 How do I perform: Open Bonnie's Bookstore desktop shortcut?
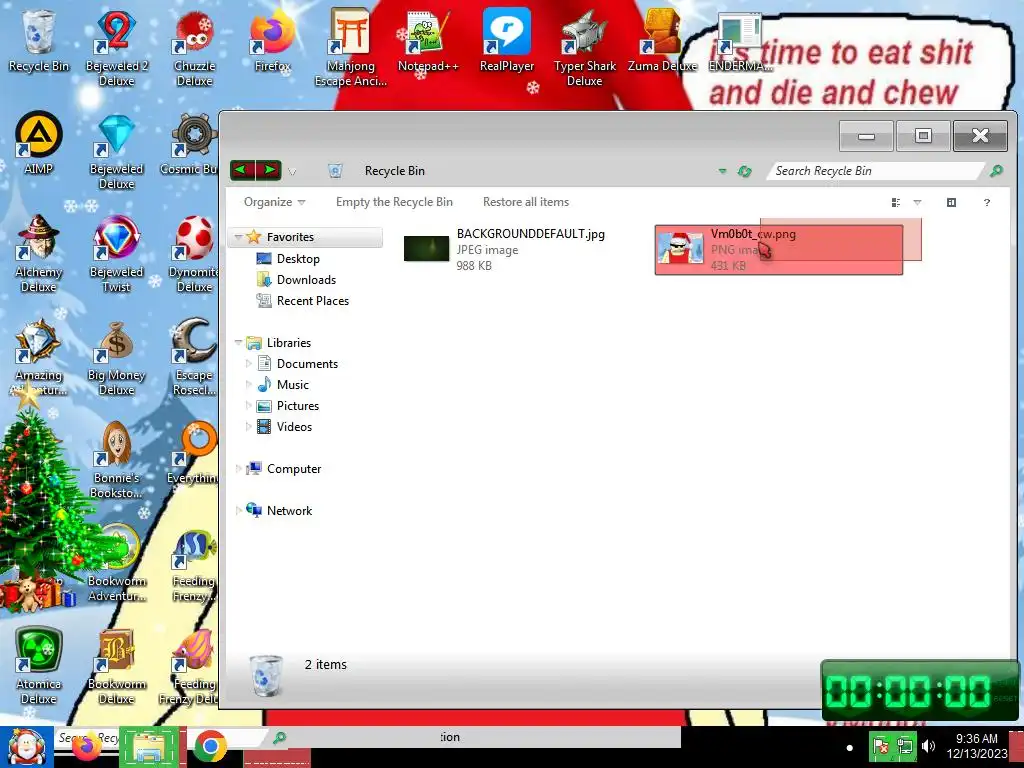coord(116,460)
